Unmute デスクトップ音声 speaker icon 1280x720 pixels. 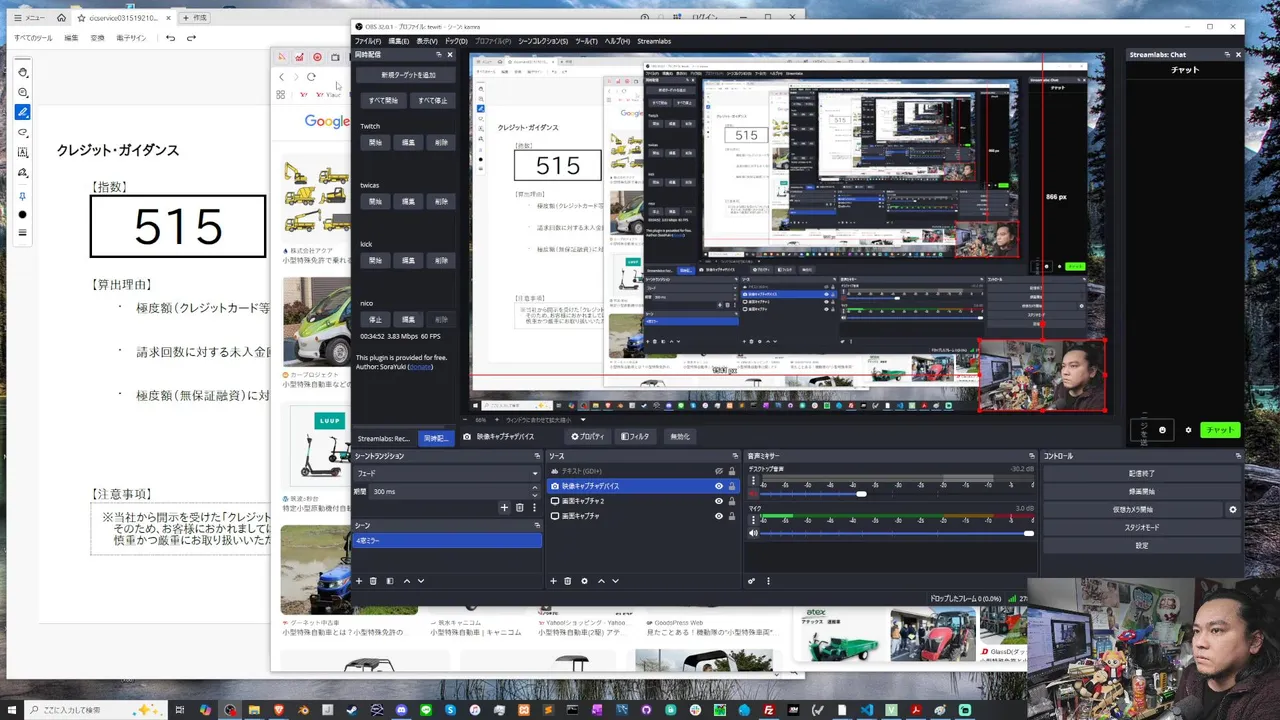[x=753, y=494]
